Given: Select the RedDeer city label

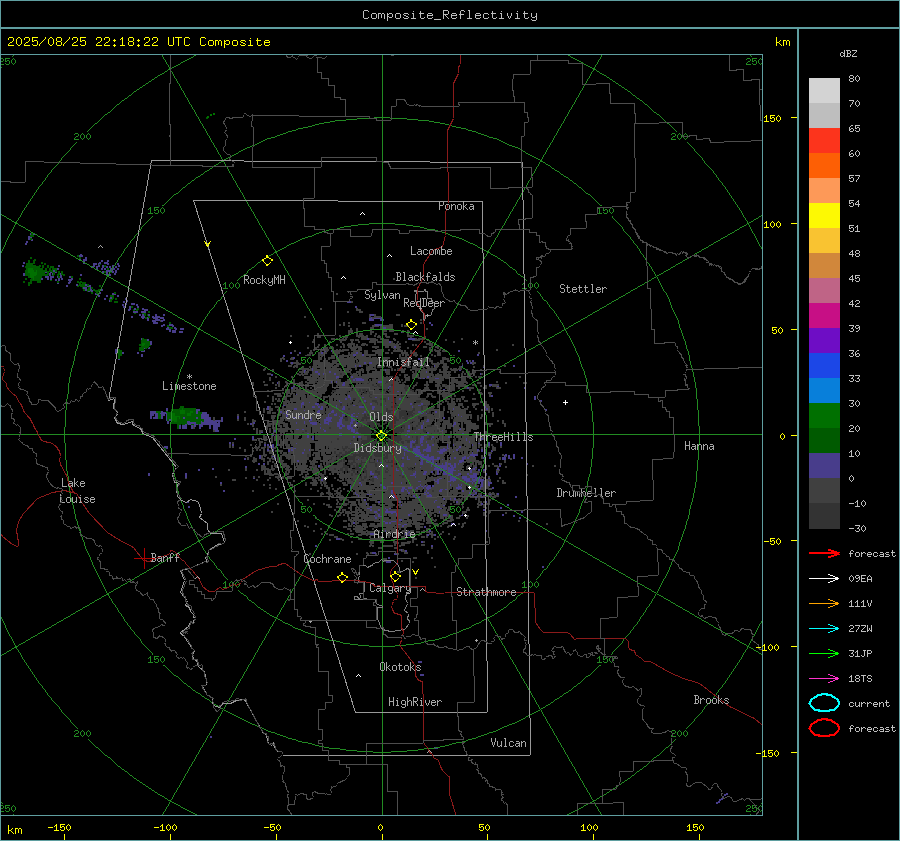Looking at the screenshot, I should [424, 303].
